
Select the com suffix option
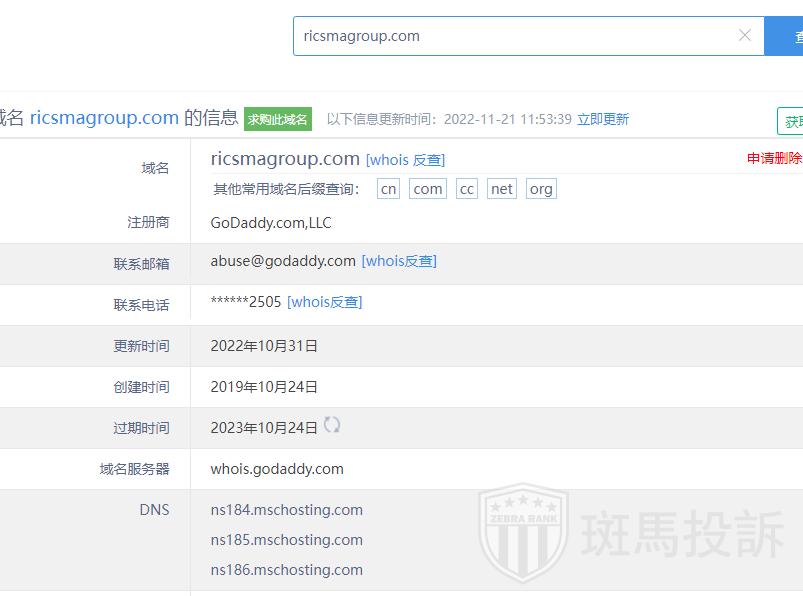click(428, 189)
